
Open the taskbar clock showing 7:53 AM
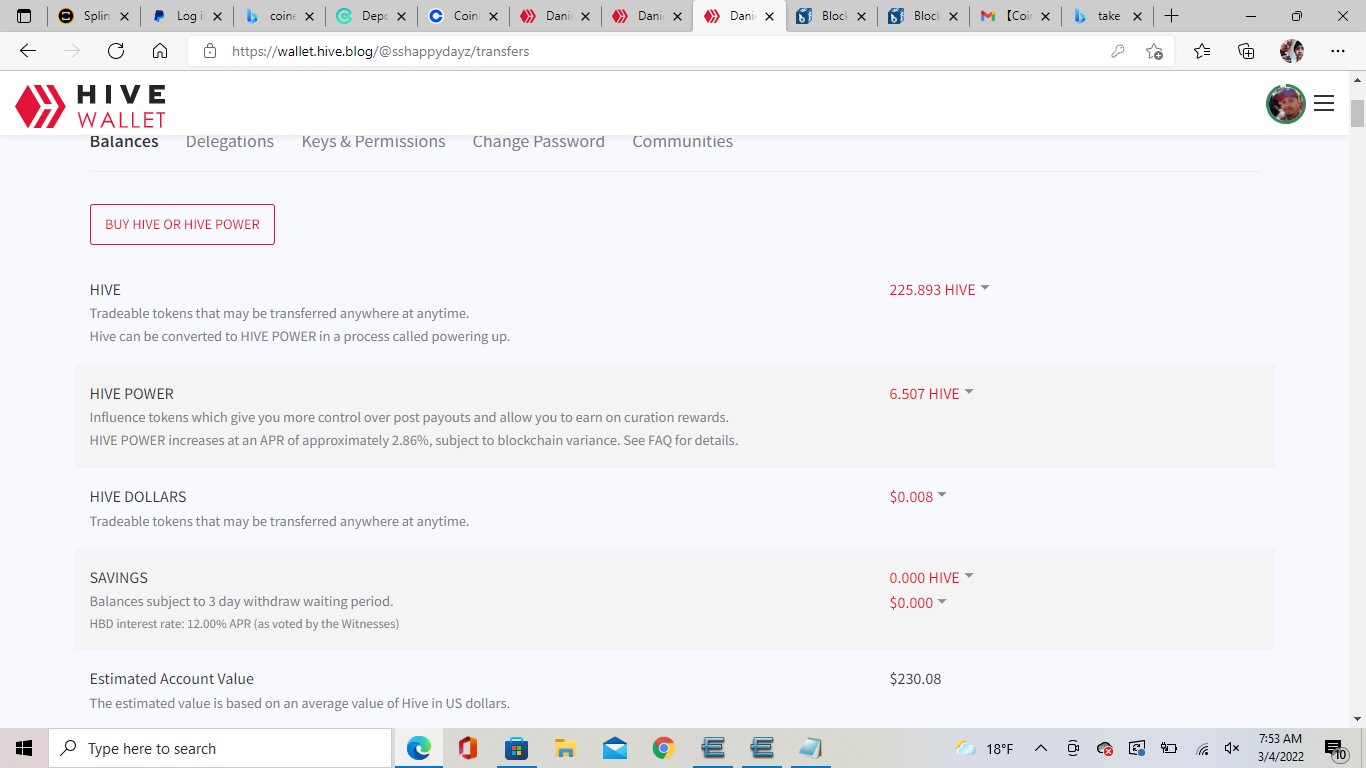click(x=1281, y=748)
